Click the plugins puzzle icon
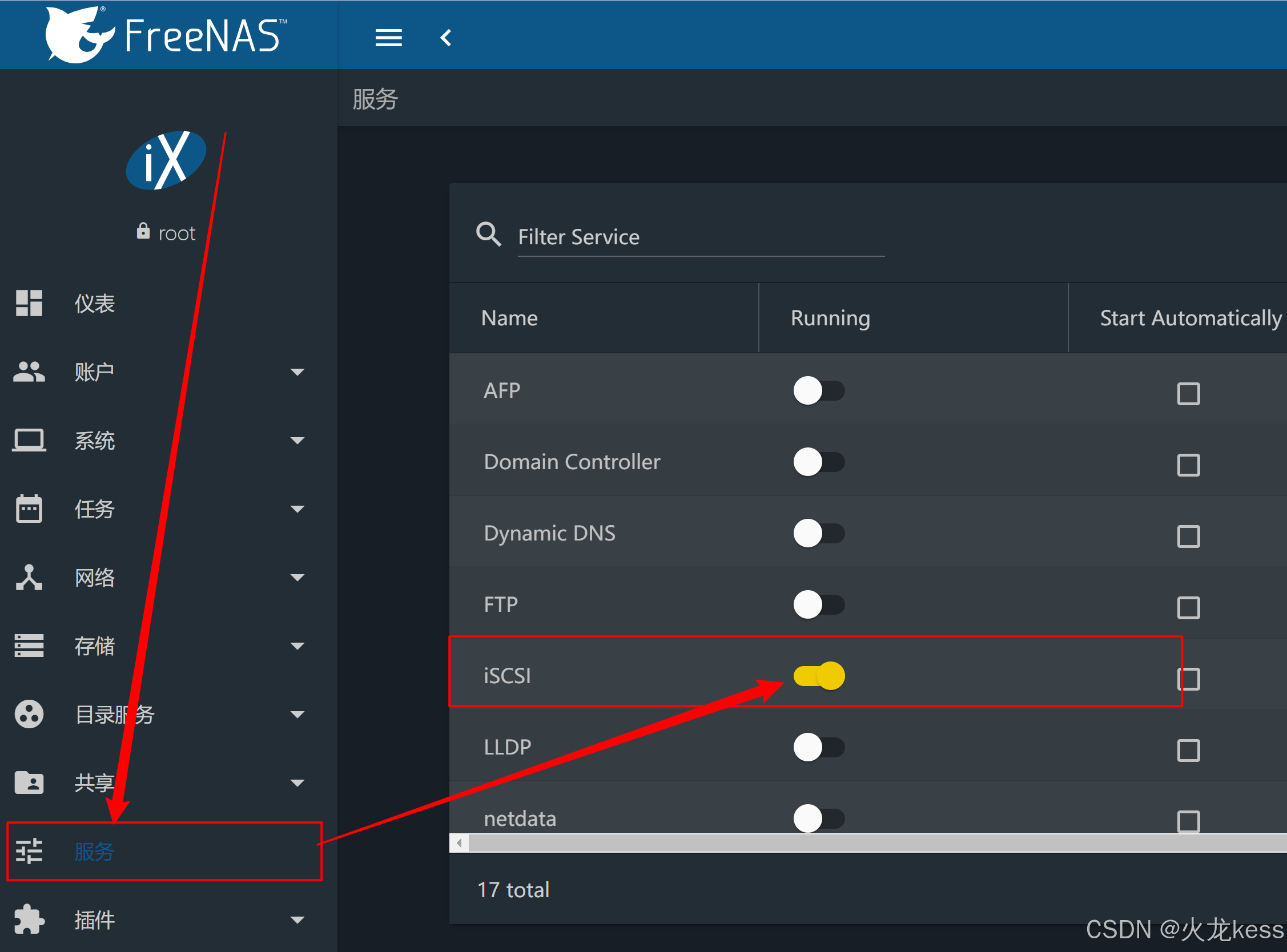 [x=29, y=919]
